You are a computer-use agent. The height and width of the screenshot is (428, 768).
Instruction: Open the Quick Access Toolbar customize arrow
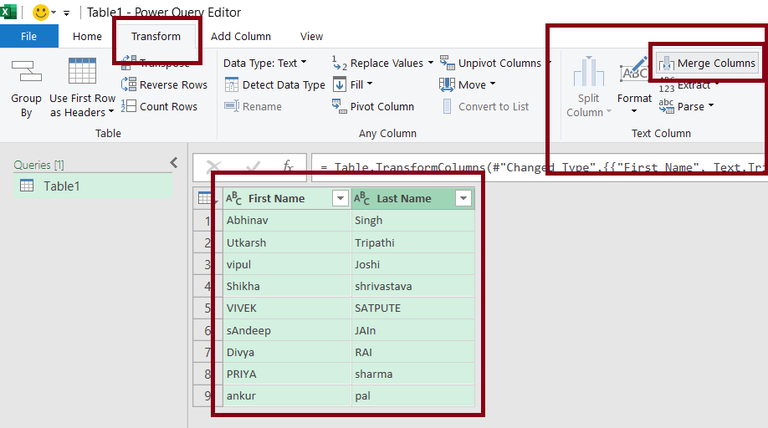[67, 13]
